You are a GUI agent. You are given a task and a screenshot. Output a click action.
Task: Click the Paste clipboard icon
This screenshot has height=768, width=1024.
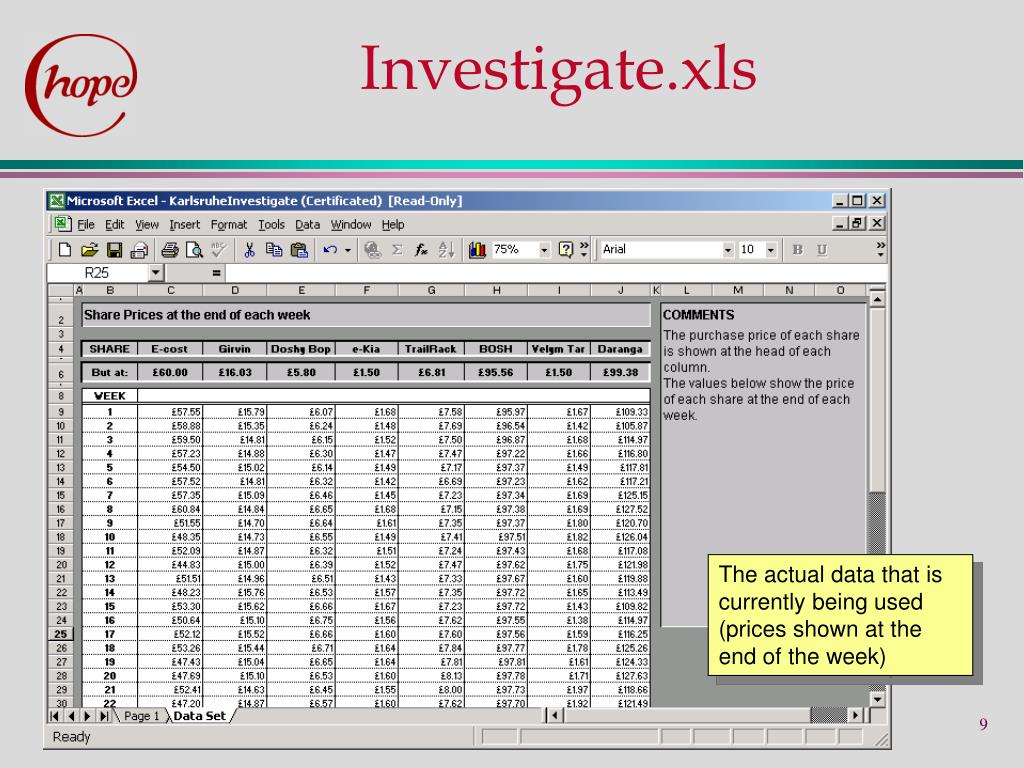[x=299, y=249]
